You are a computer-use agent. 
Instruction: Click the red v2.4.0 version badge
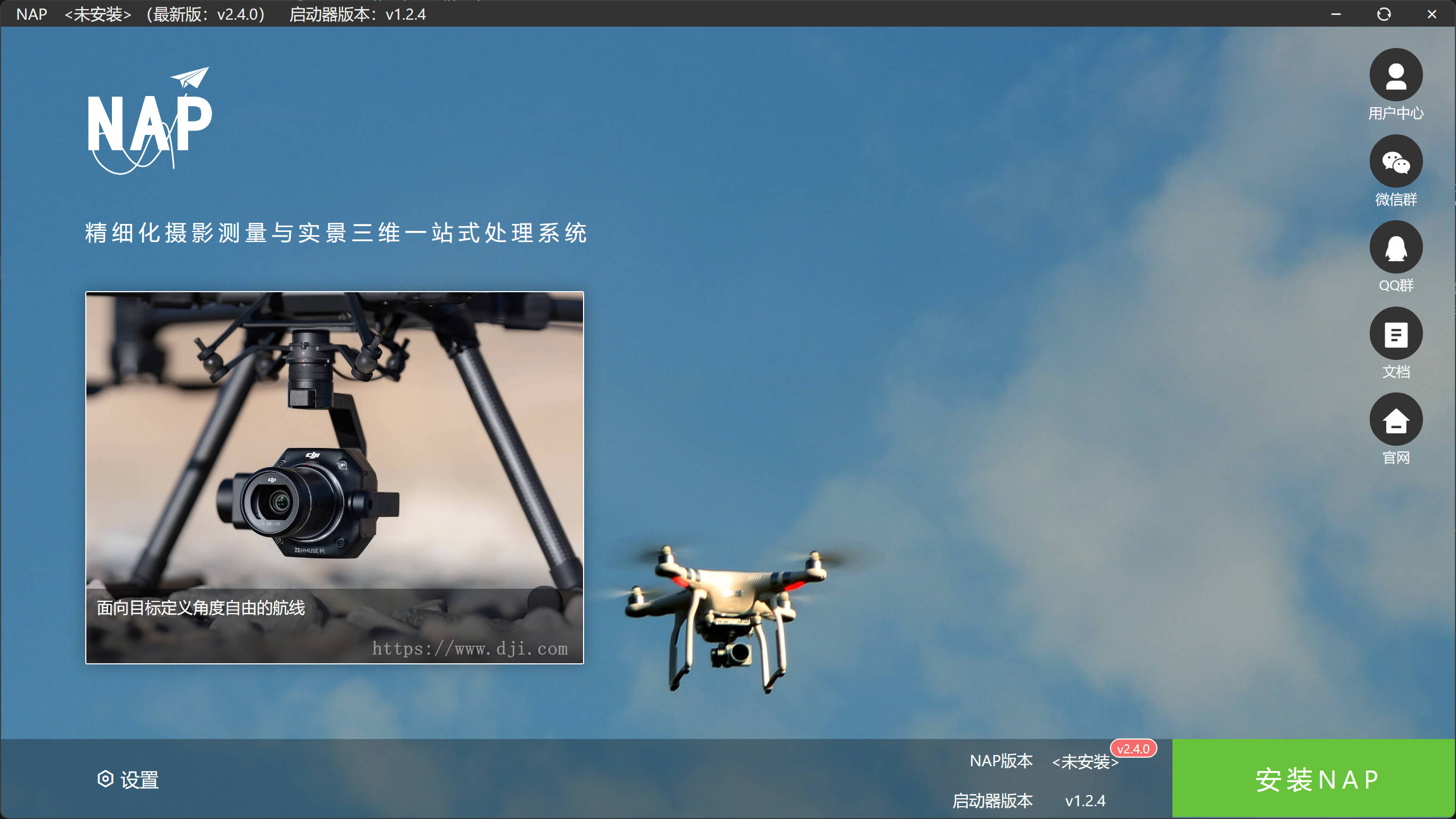1133,748
